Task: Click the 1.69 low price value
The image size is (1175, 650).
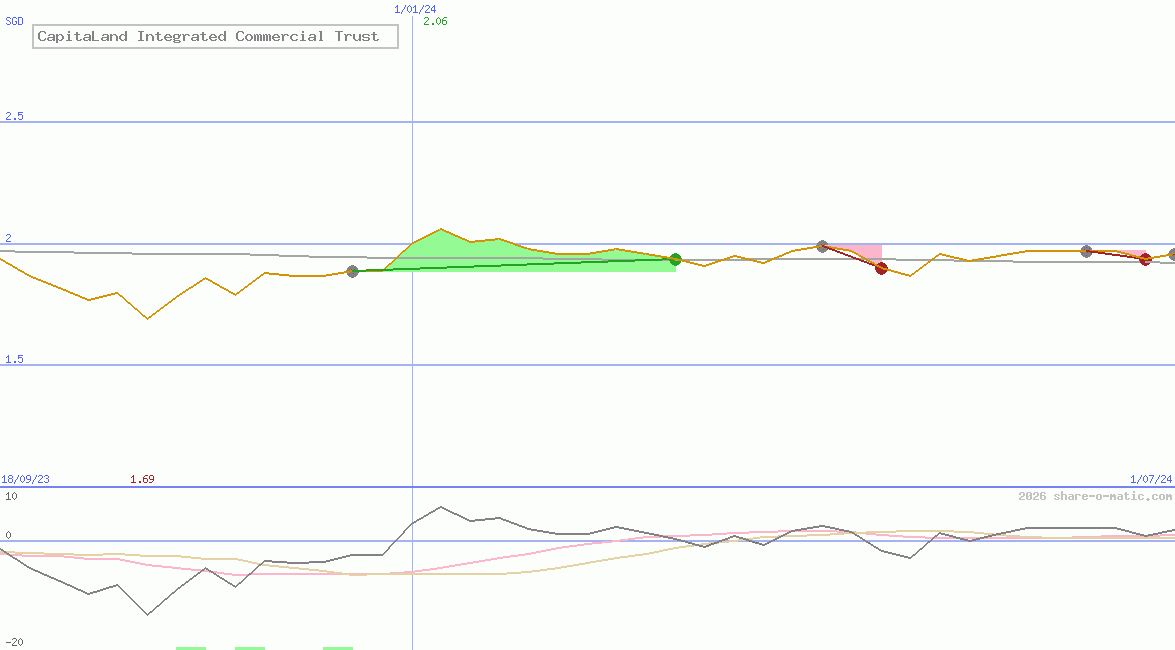Action: point(142,479)
